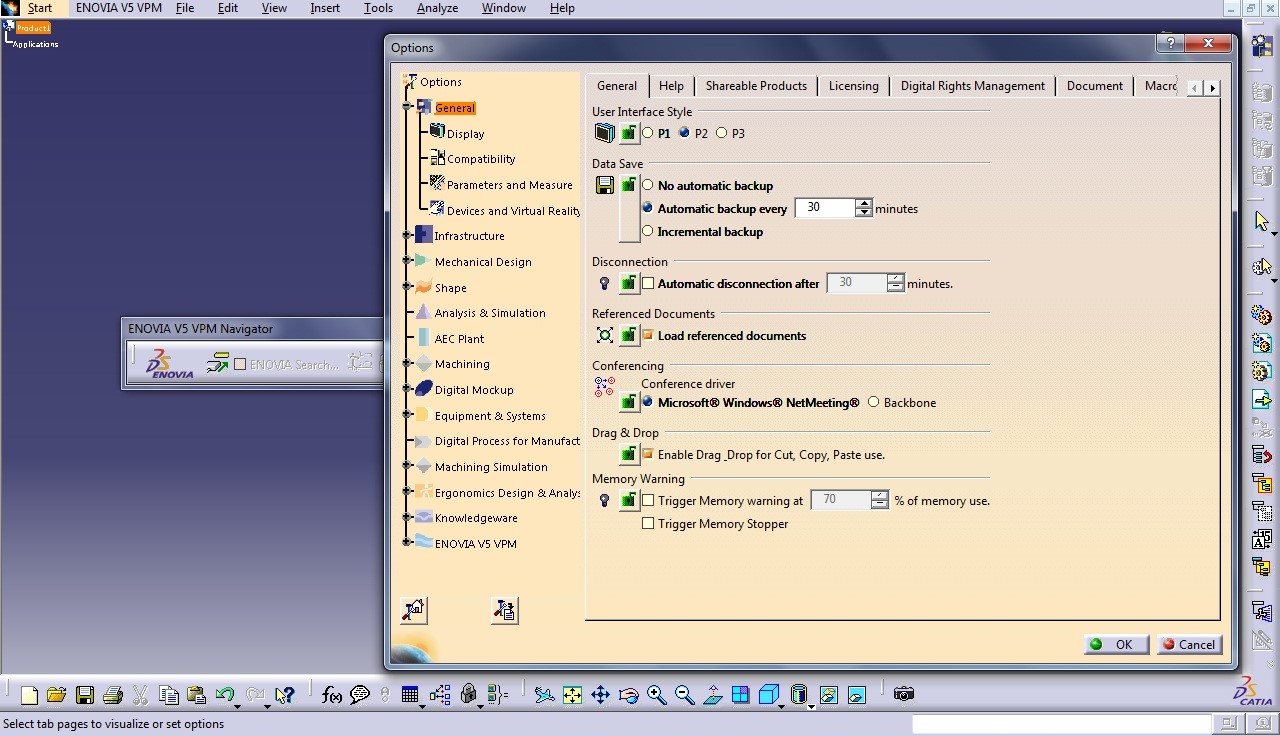Expand the Equipment & Systems tree node

[x=407, y=416]
